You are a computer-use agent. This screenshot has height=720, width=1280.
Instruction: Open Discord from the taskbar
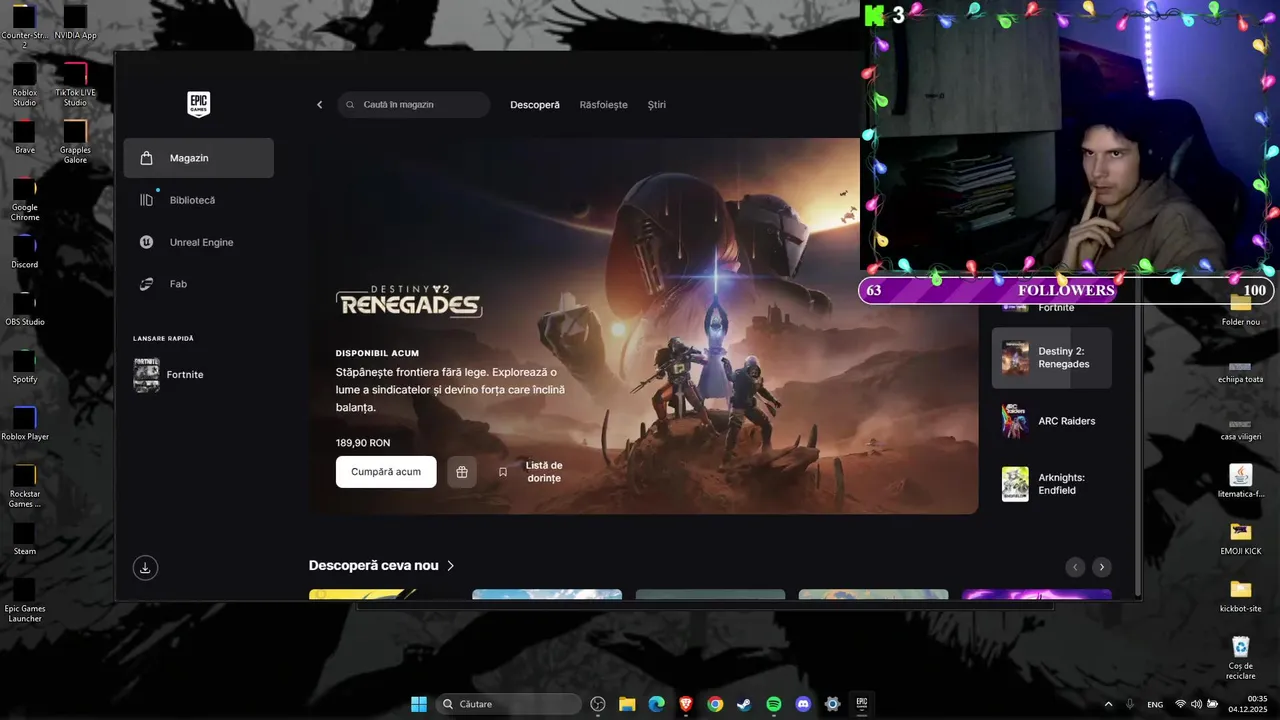tap(803, 704)
